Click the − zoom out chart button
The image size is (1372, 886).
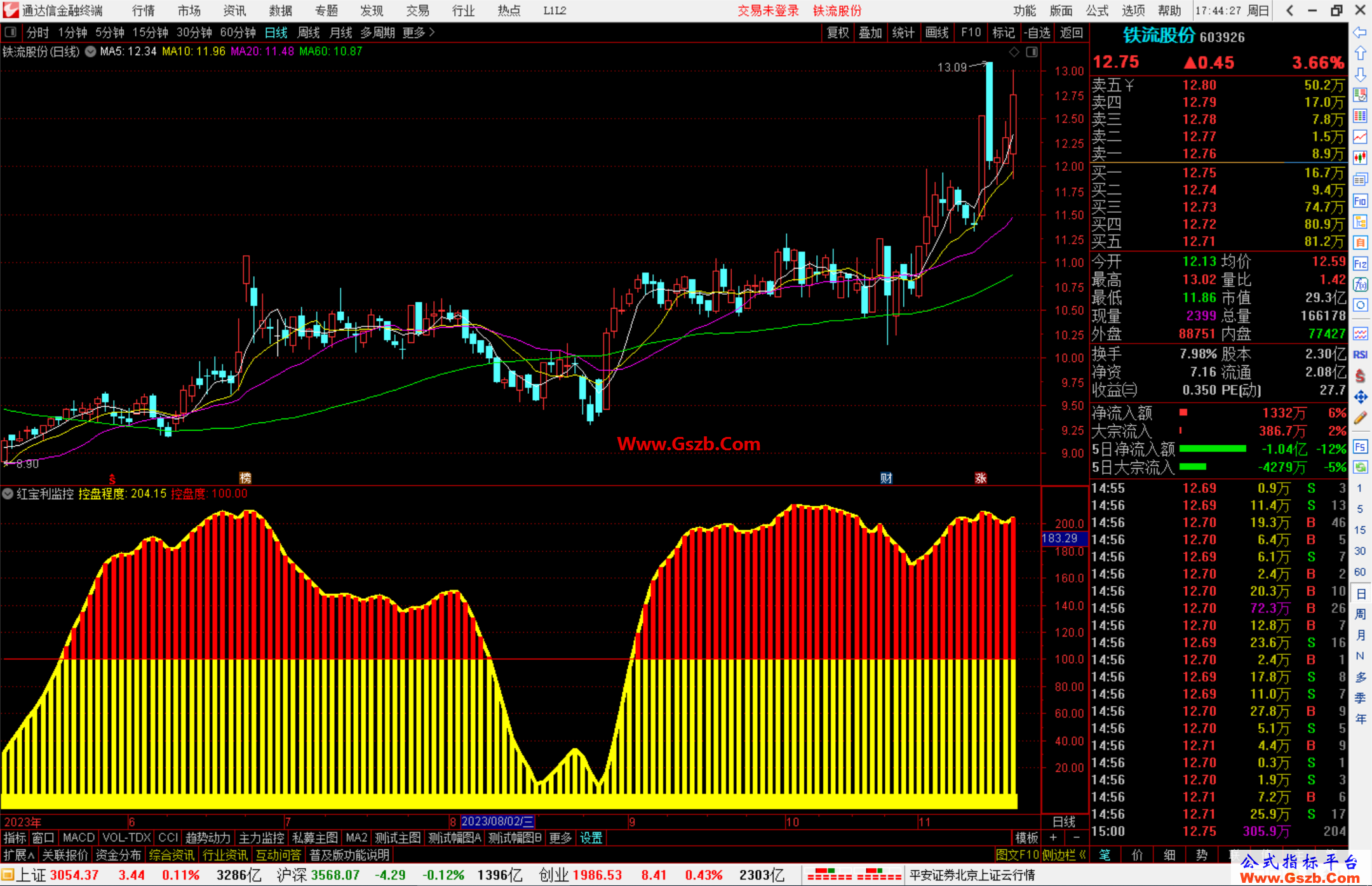coord(1076,838)
